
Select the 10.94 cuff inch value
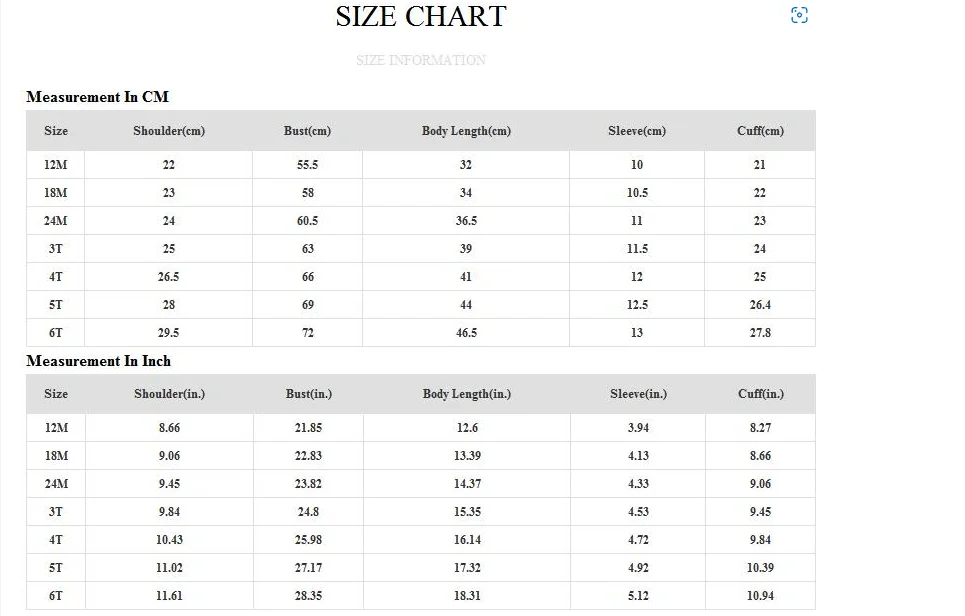[x=760, y=596]
